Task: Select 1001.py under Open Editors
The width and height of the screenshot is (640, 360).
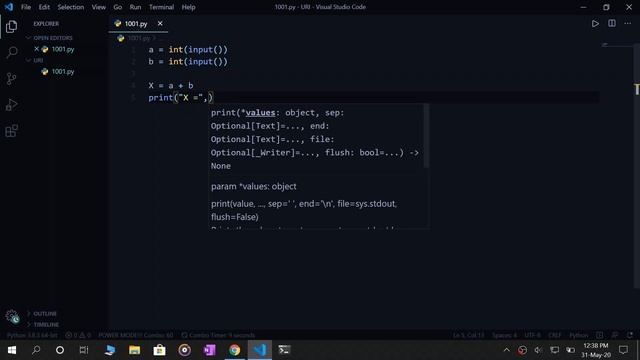Action: (63, 49)
